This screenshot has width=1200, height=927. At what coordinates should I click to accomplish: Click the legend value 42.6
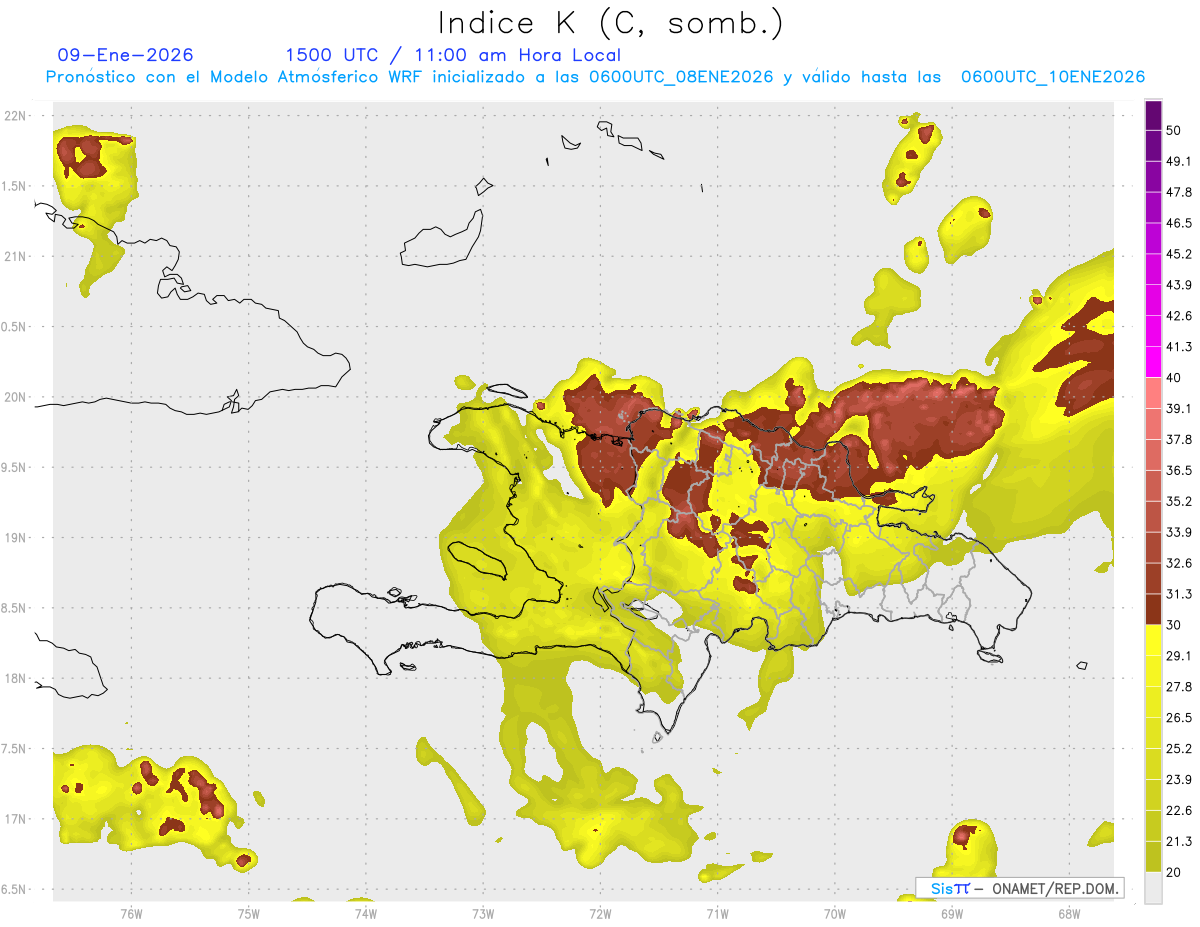coord(1179,316)
